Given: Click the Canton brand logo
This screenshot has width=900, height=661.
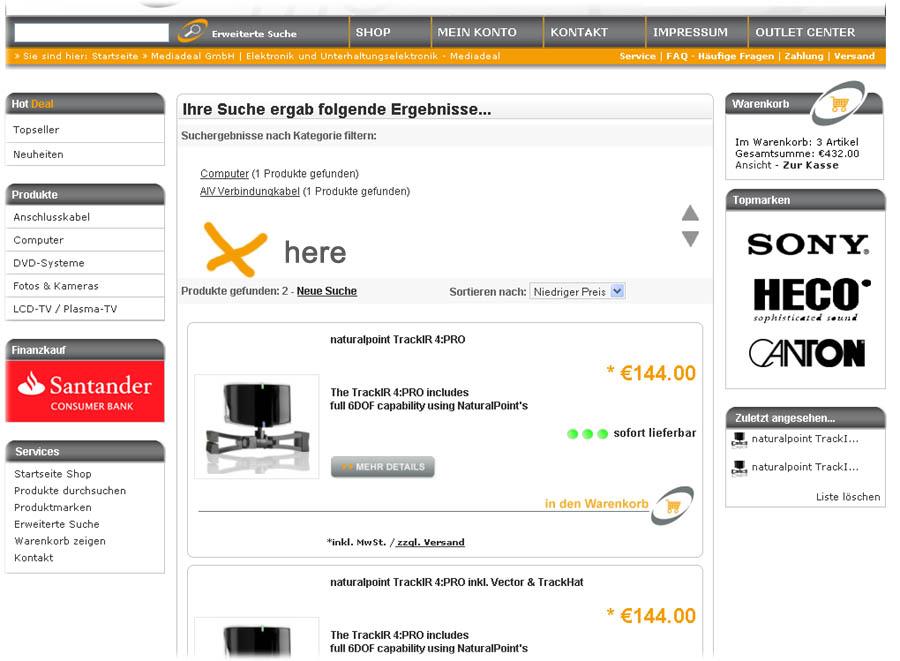Looking at the screenshot, I should (806, 353).
